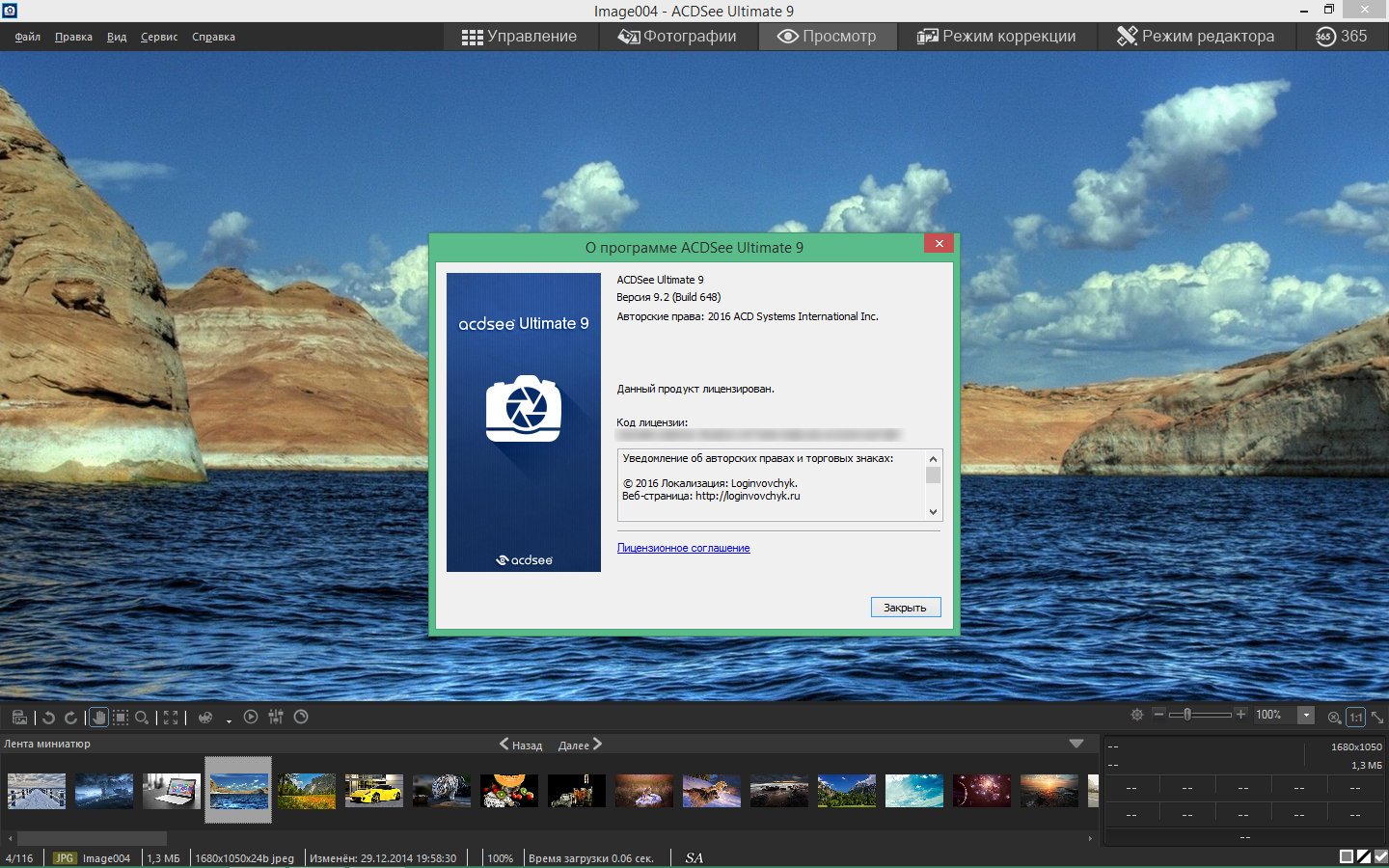Viewport: 1389px width, 868px height.
Task: Click the acdsee Ultimate 9 logo image
Action: point(524,422)
